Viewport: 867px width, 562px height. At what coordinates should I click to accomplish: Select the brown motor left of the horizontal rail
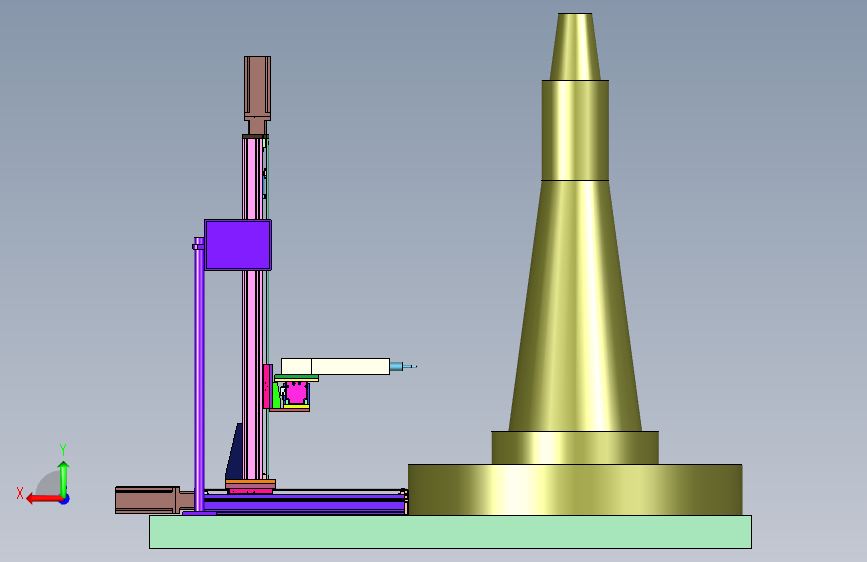pyautogui.click(x=154, y=500)
